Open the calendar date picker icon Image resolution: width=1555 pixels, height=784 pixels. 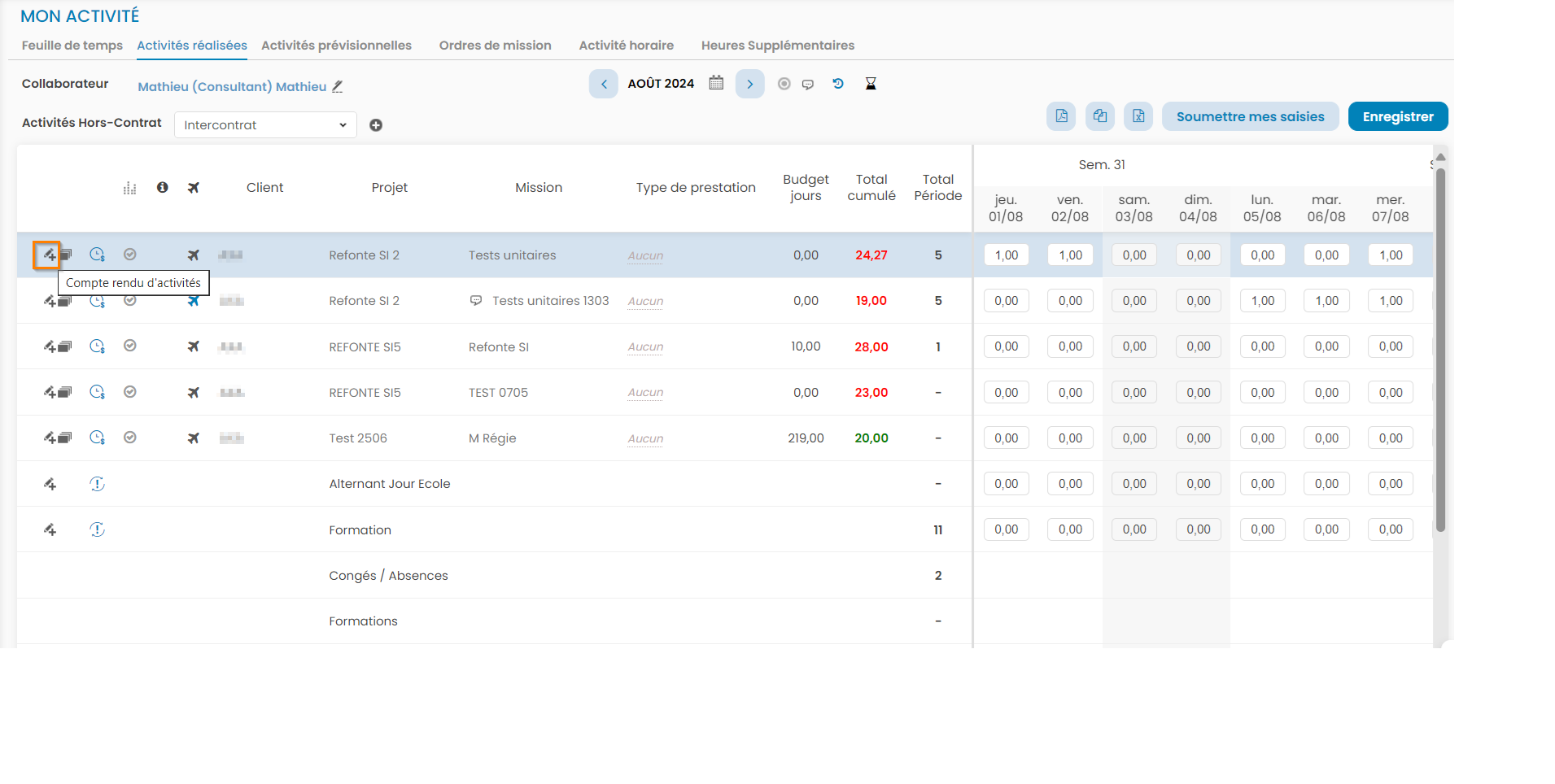click(716, 83)
